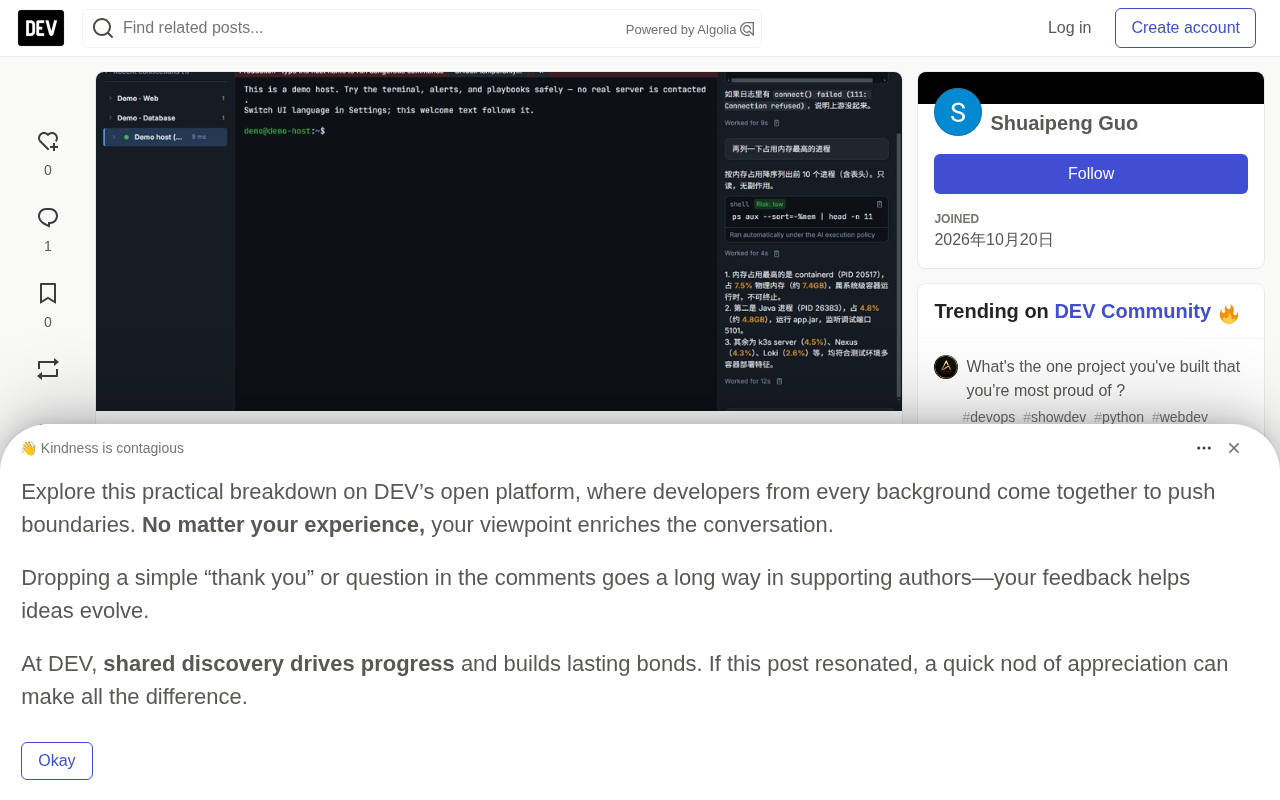Open Shuaipeng Guo's profile name link
The height and width of the screenshot is (800, 1280).
tap(1064, 123)
